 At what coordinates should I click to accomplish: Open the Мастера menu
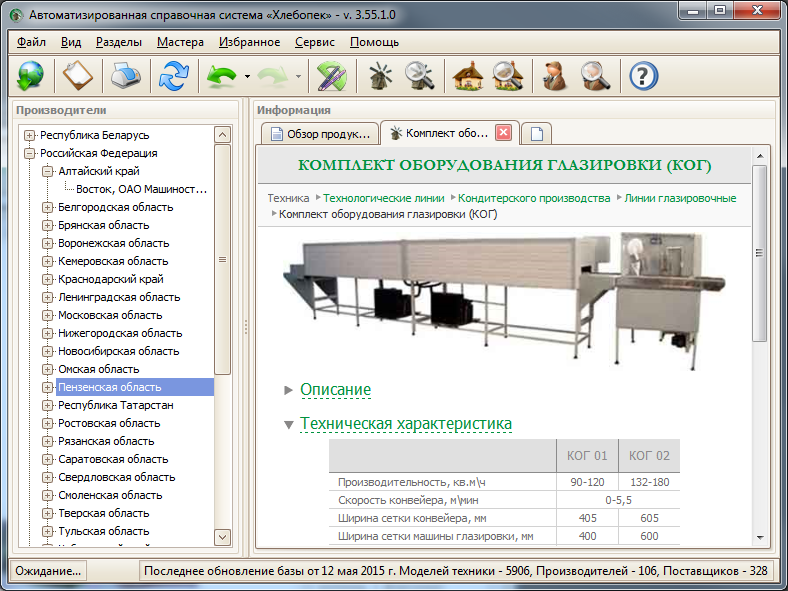pos(180,42)
